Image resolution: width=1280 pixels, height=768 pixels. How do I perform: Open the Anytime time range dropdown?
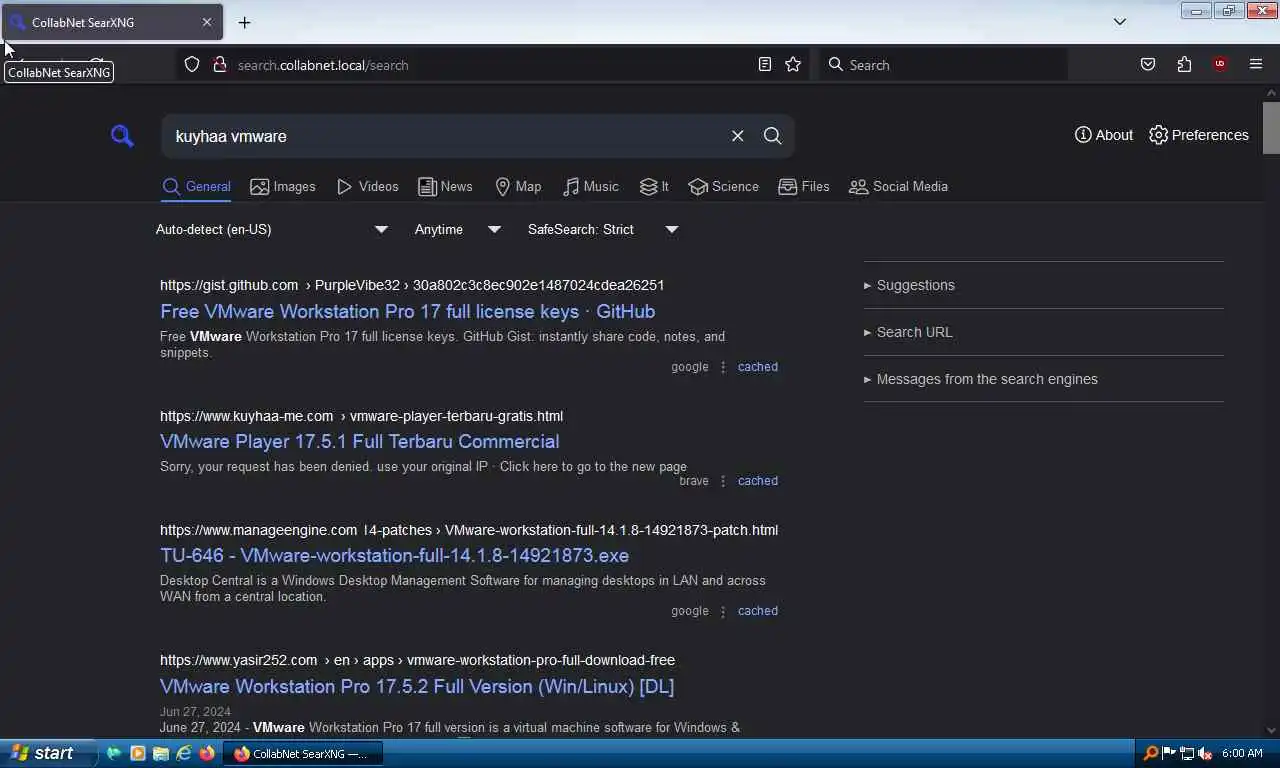(x=458, y=230)
